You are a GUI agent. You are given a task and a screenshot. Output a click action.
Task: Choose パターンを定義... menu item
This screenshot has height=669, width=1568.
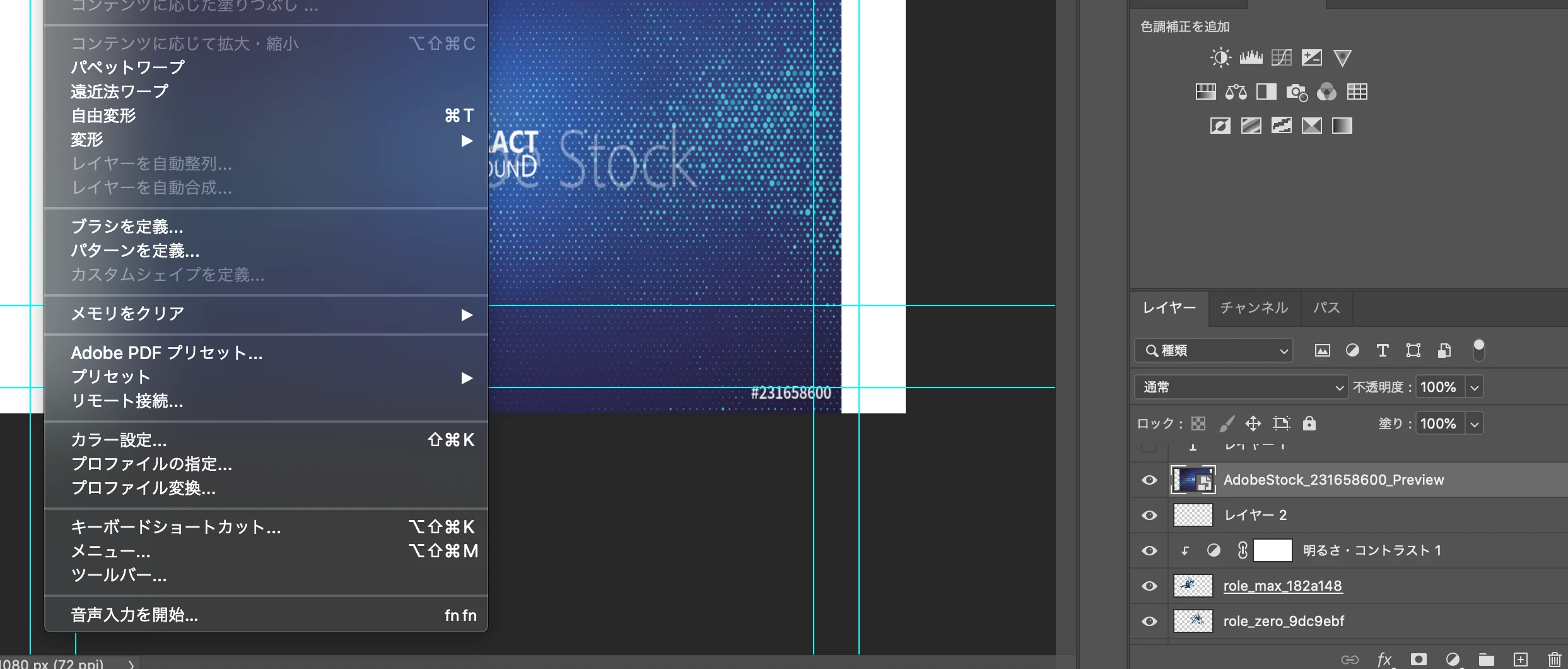[266, 251]
